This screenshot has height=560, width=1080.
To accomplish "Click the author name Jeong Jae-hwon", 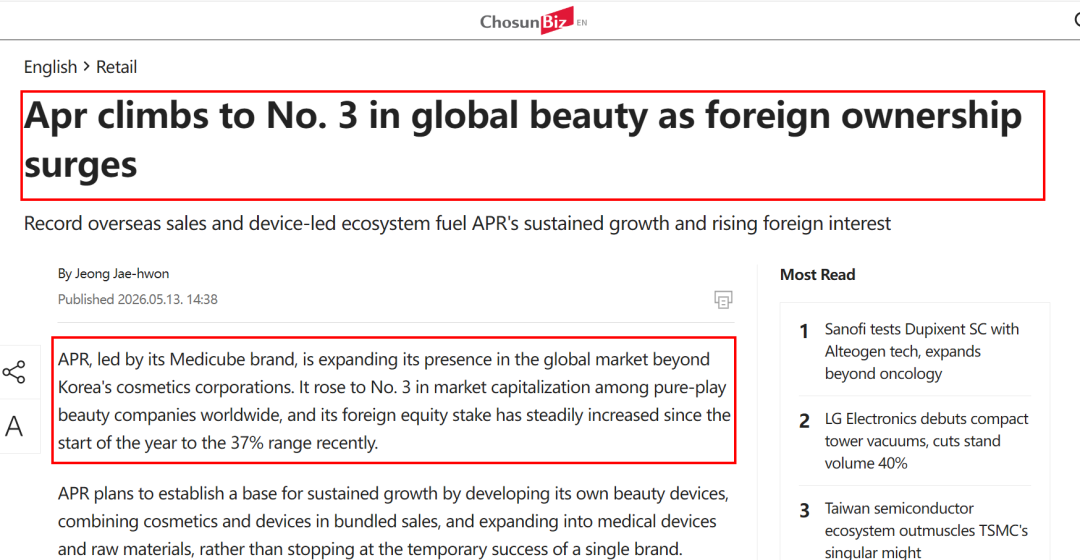I will point(122,273).
